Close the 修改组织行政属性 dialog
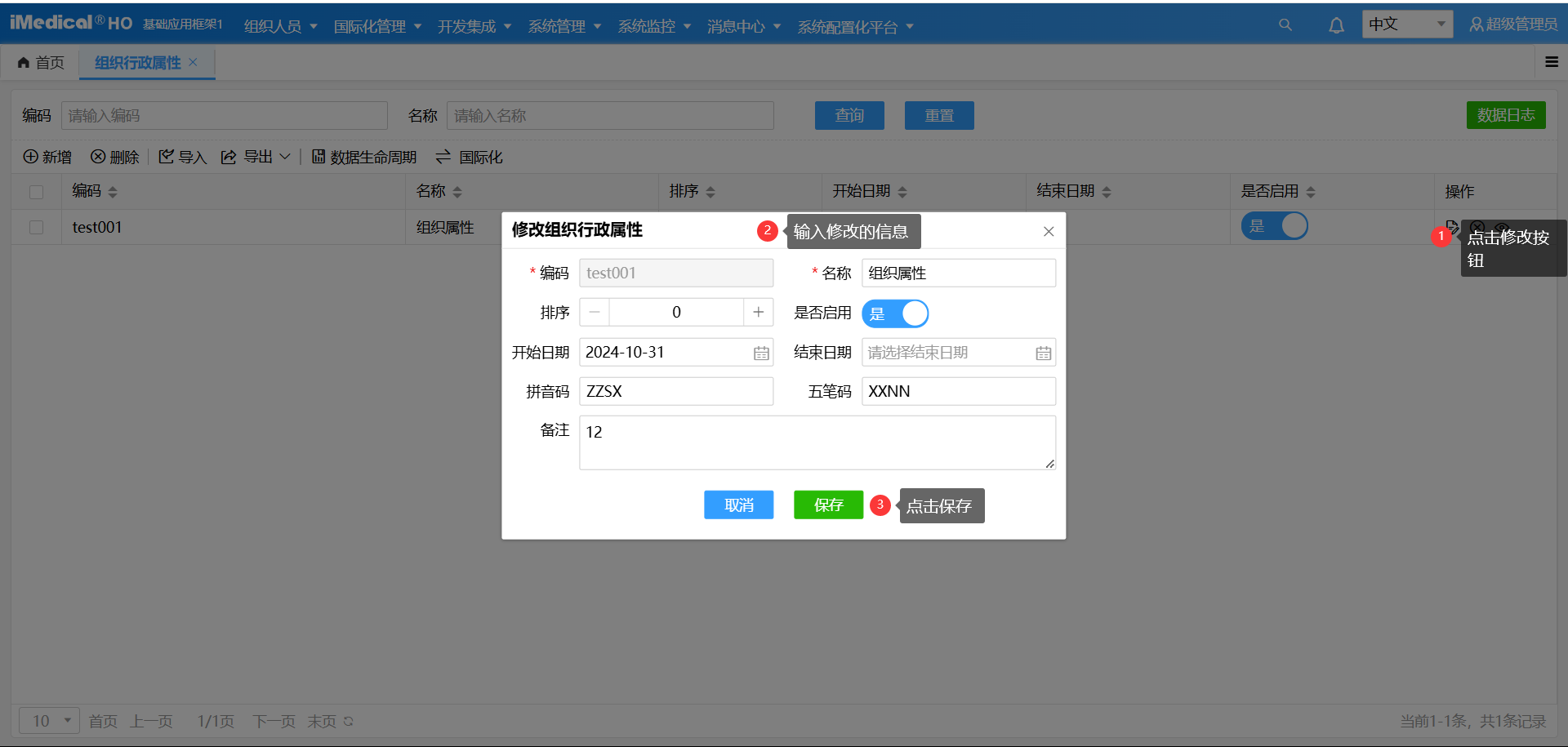The width and height of the screenshot is (1568, 747). pyautogui.click(x=1049, y=232)
